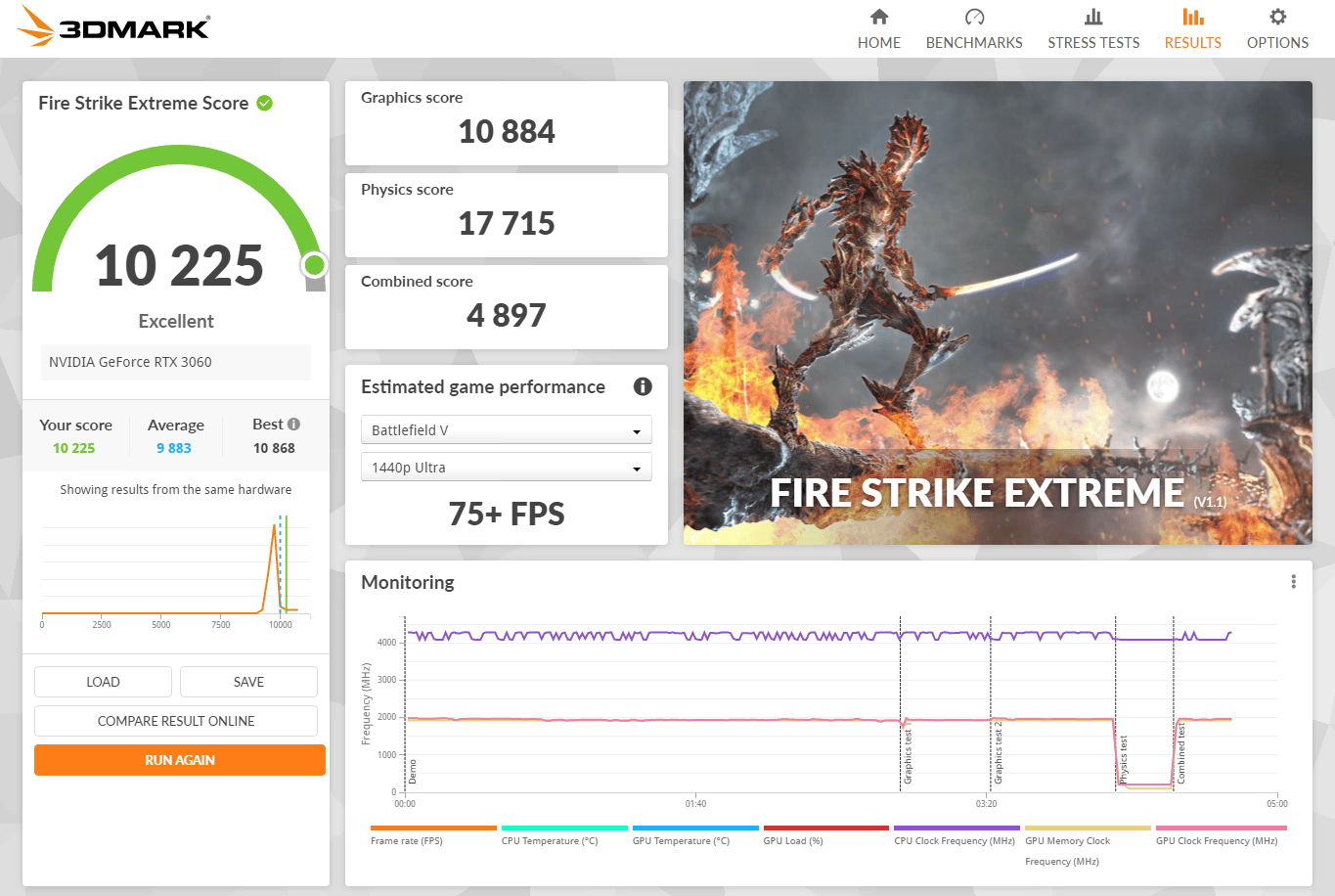The width and height of the screenshot is (1335, 896).
Task: Toggle GPU Memory Clock legend swatch
Action: 1088,828
